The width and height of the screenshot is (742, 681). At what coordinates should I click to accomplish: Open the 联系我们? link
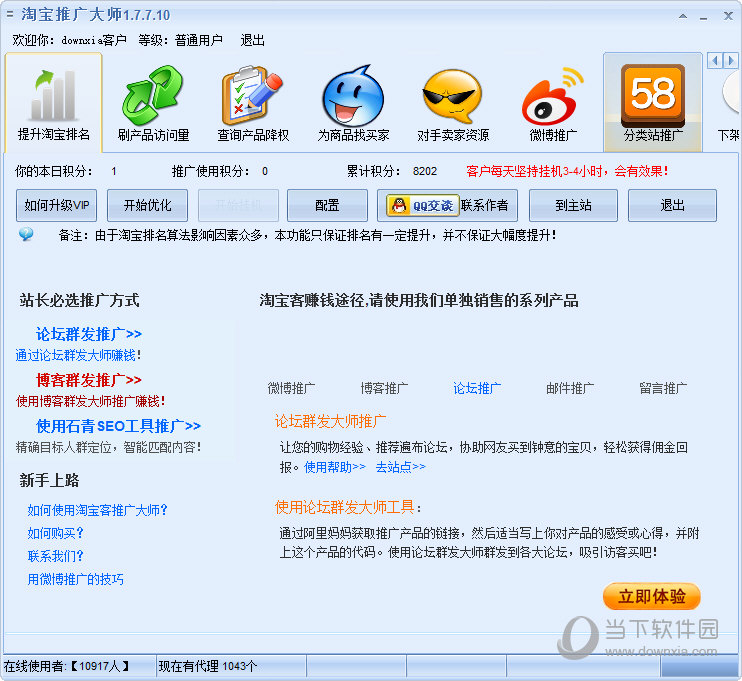coord(55,556)
